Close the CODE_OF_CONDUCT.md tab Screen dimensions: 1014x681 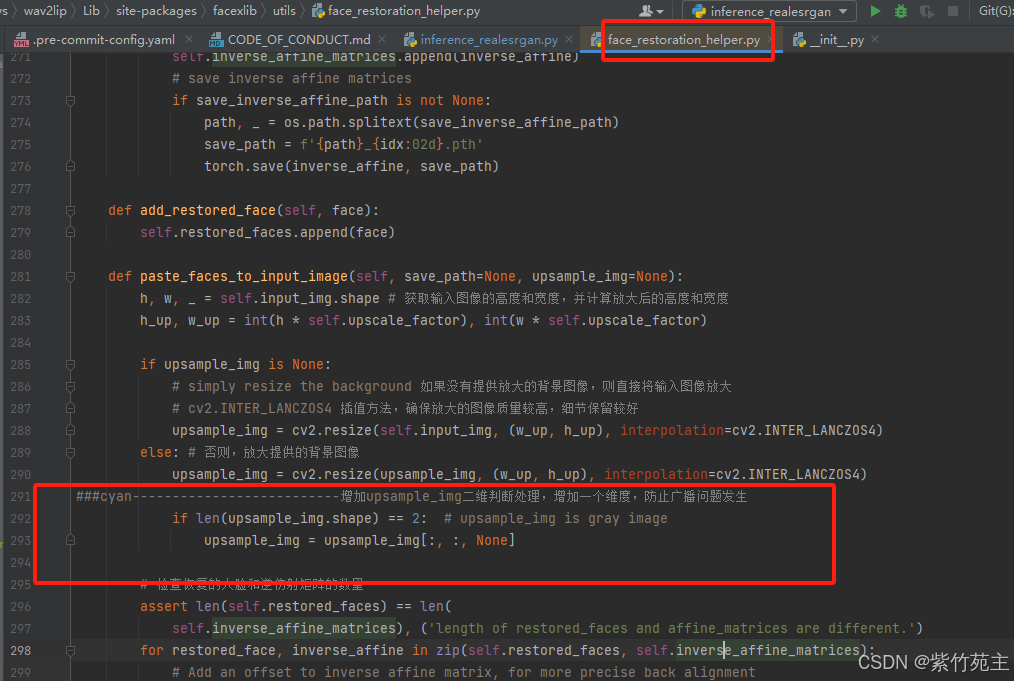(x=382, y=39)
